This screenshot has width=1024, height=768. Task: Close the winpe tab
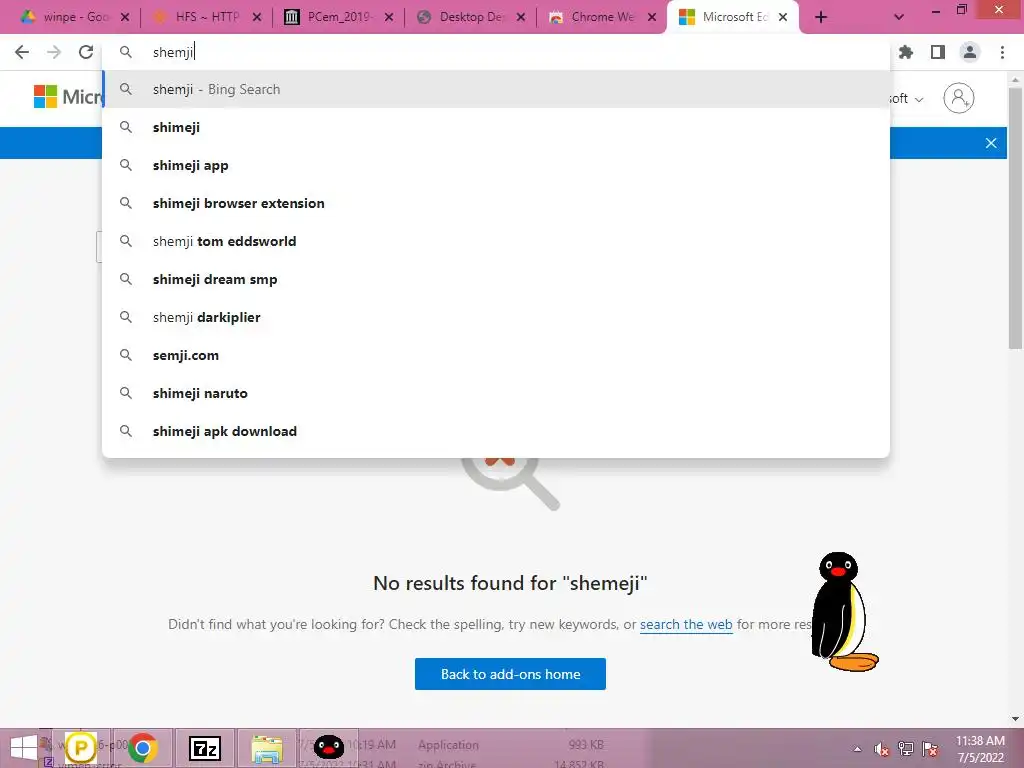tap(125, 18)
